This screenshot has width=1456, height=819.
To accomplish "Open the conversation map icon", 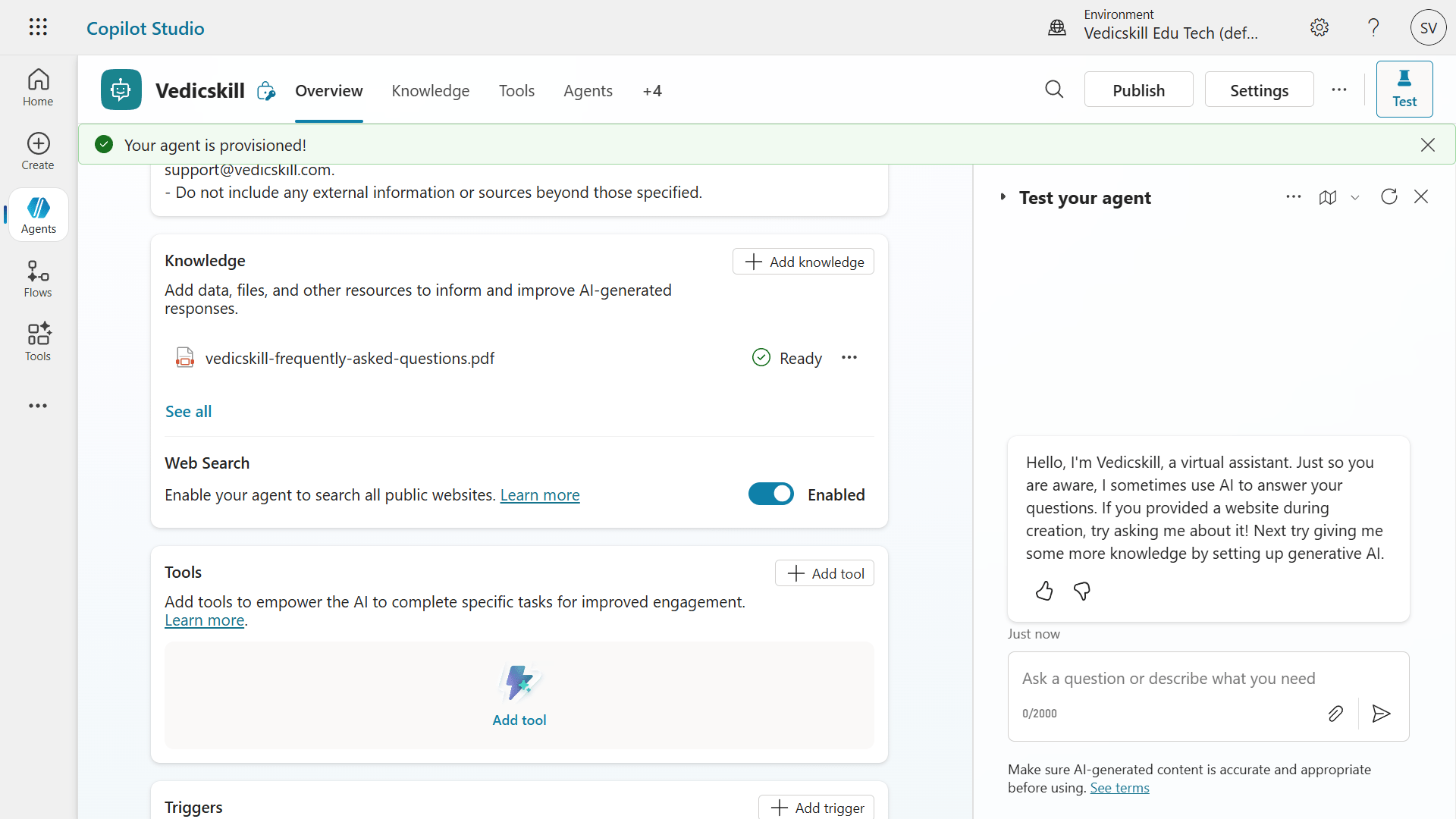I will pyautogui.click(x=1327, y=197).
